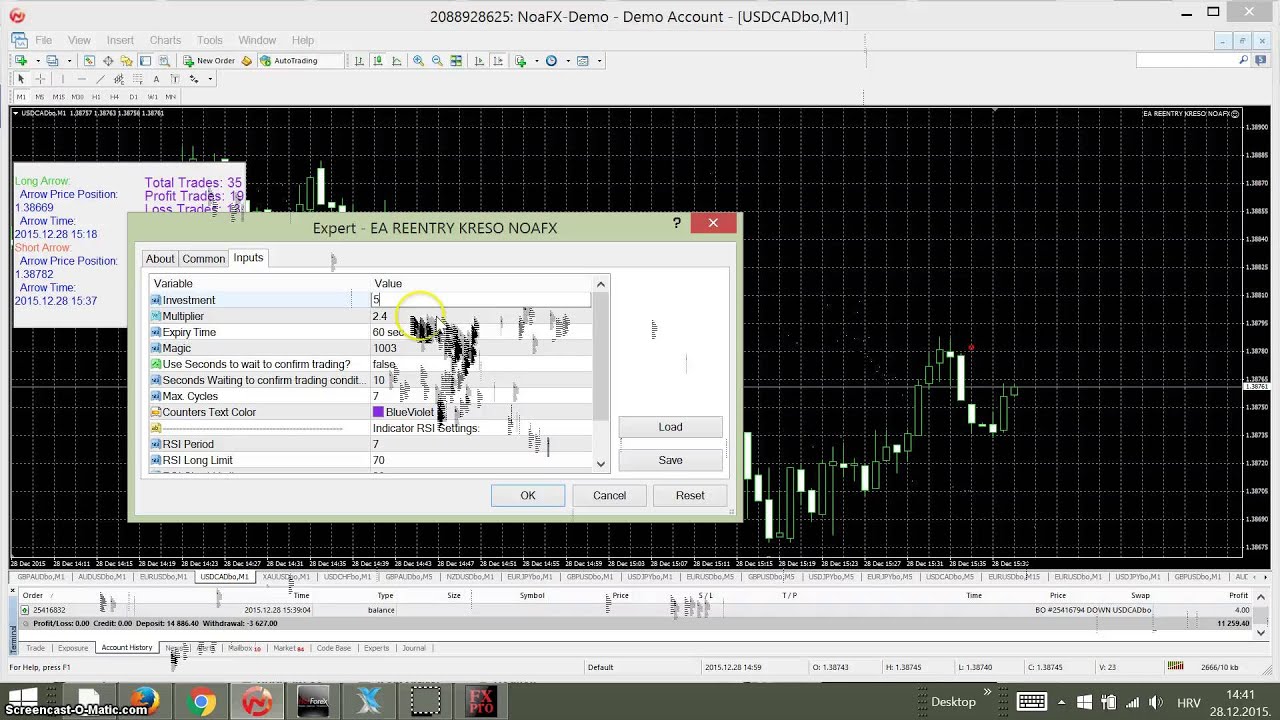Open the Profiles toolbar icon
This screenshot has width=1280, height=720.
tap(52, 61)
